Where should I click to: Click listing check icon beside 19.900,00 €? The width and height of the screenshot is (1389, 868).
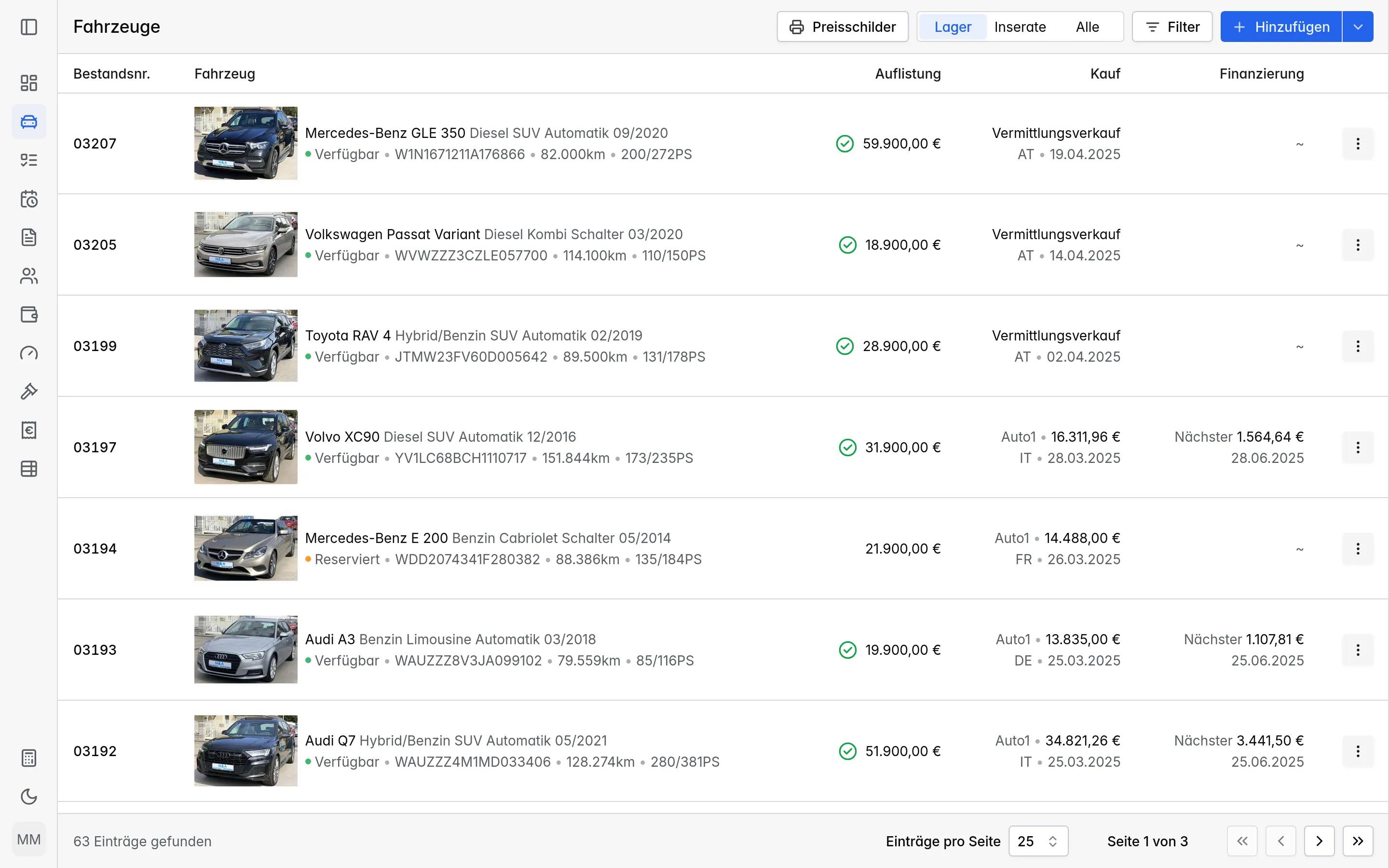[848, 650]
